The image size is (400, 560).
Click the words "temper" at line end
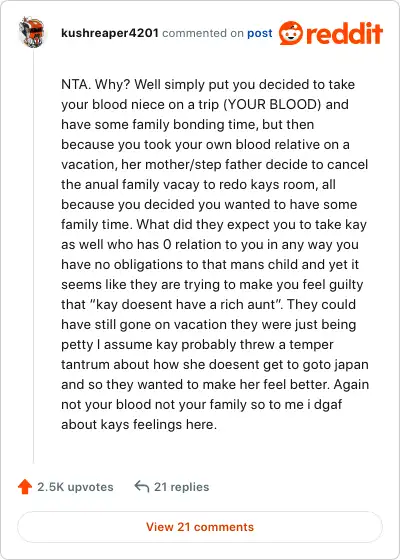pos(311,345)
